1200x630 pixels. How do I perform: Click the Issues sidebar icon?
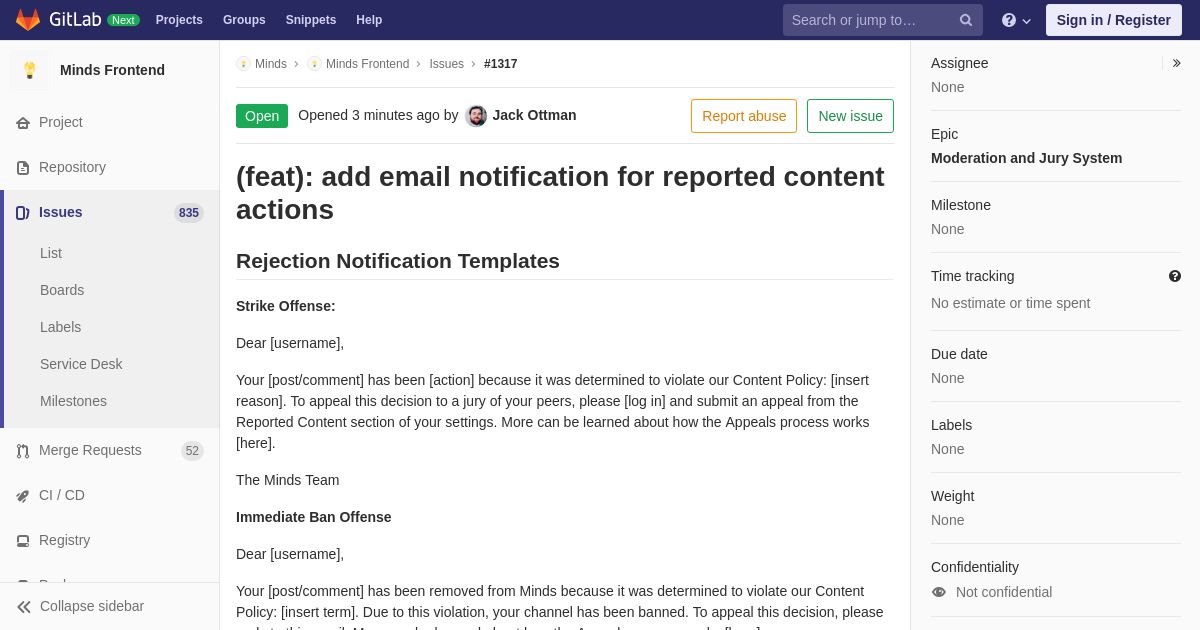click(x=23, y=213)
